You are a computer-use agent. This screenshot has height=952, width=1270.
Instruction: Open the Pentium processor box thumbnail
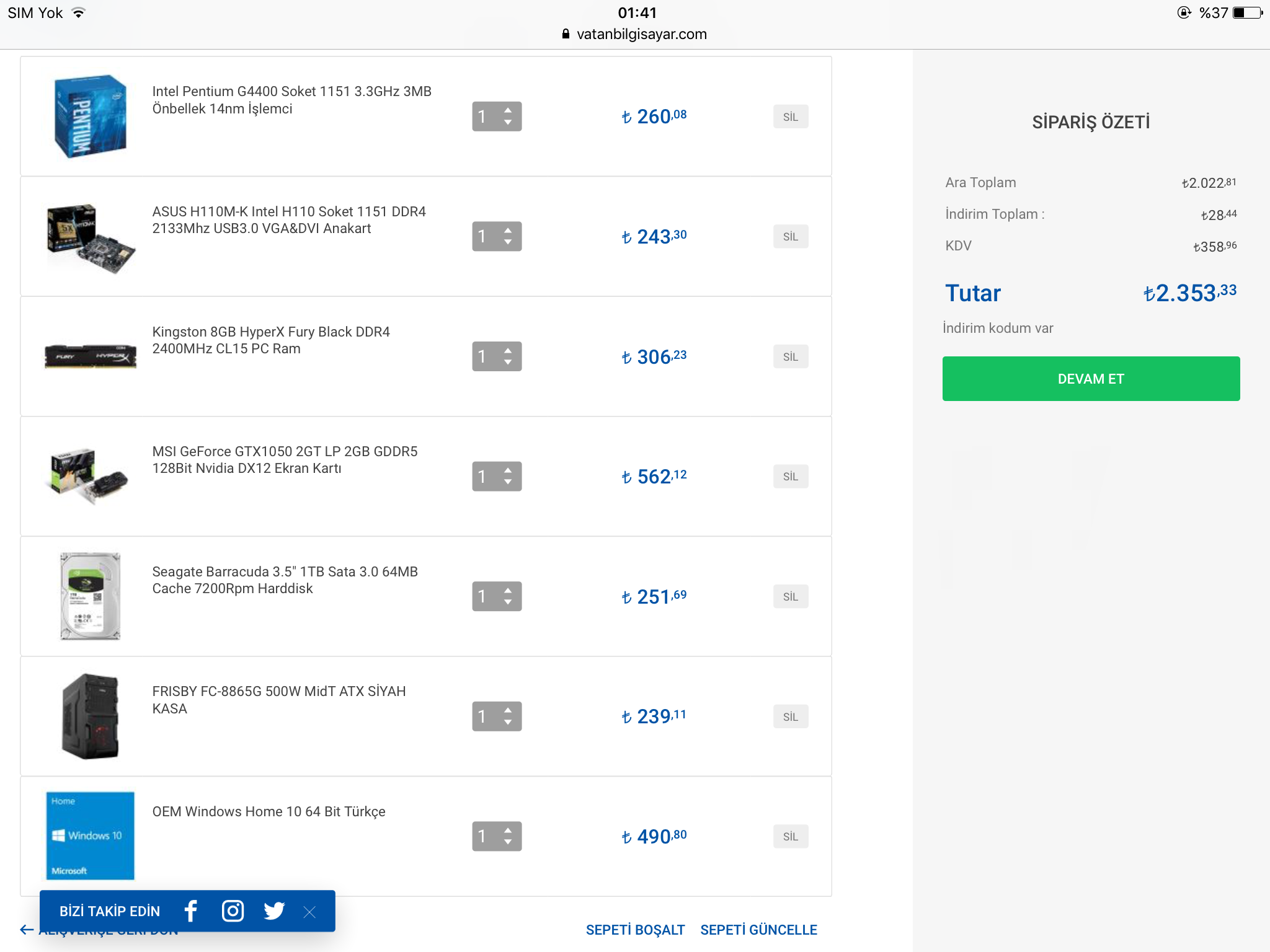tap(90, 116)
